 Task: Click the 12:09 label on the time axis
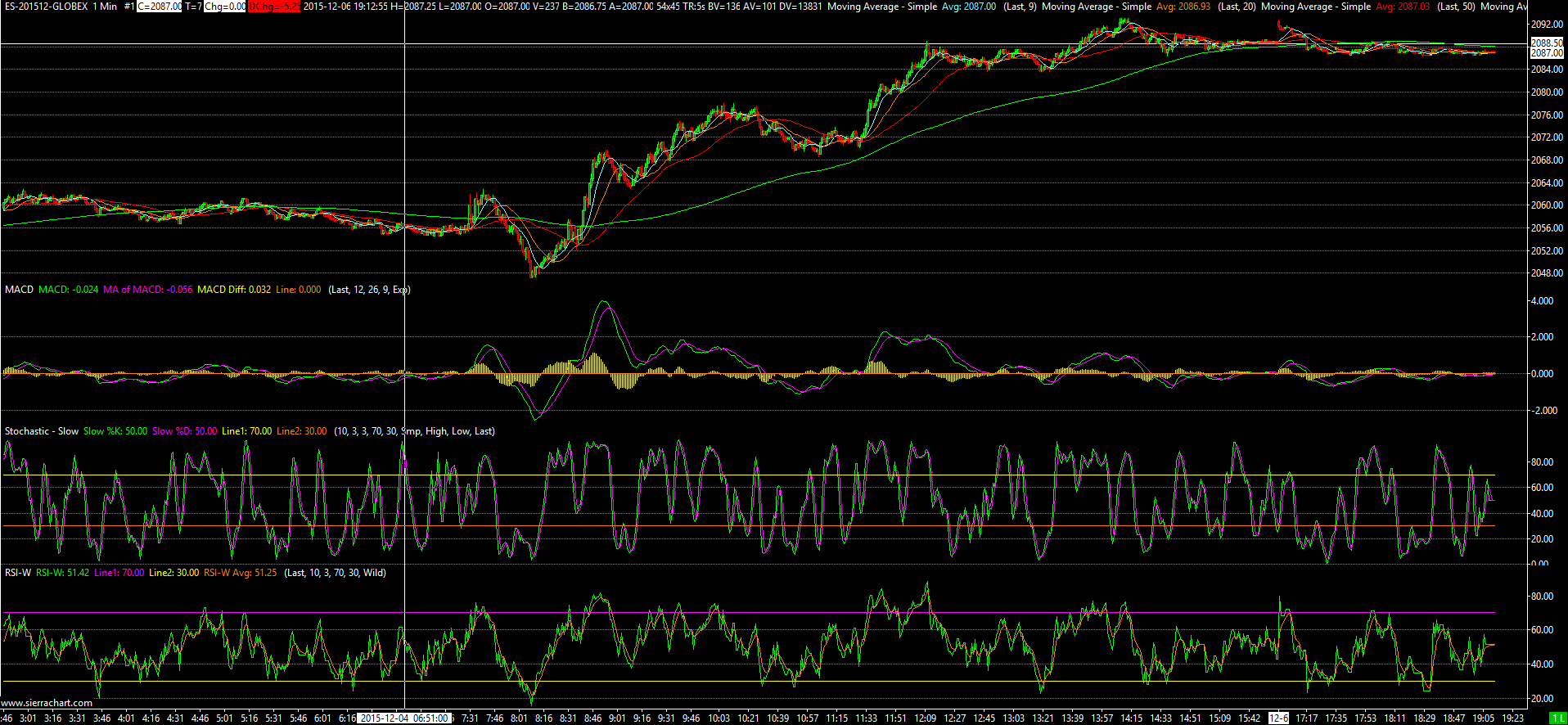pos(926,718)
